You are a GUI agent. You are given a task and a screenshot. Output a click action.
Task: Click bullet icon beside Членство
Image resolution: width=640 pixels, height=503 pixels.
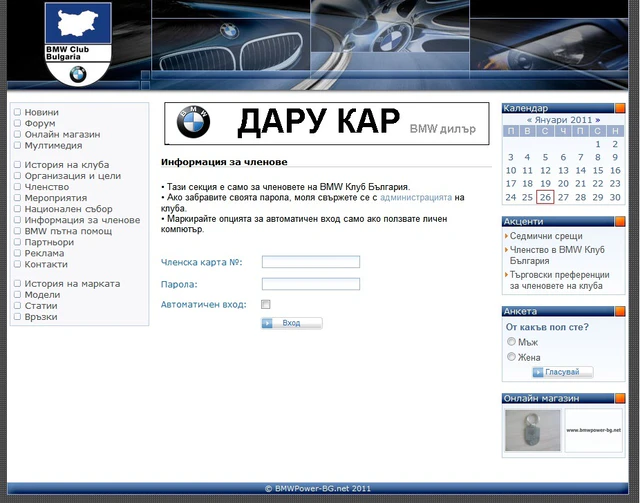[17, 187]
